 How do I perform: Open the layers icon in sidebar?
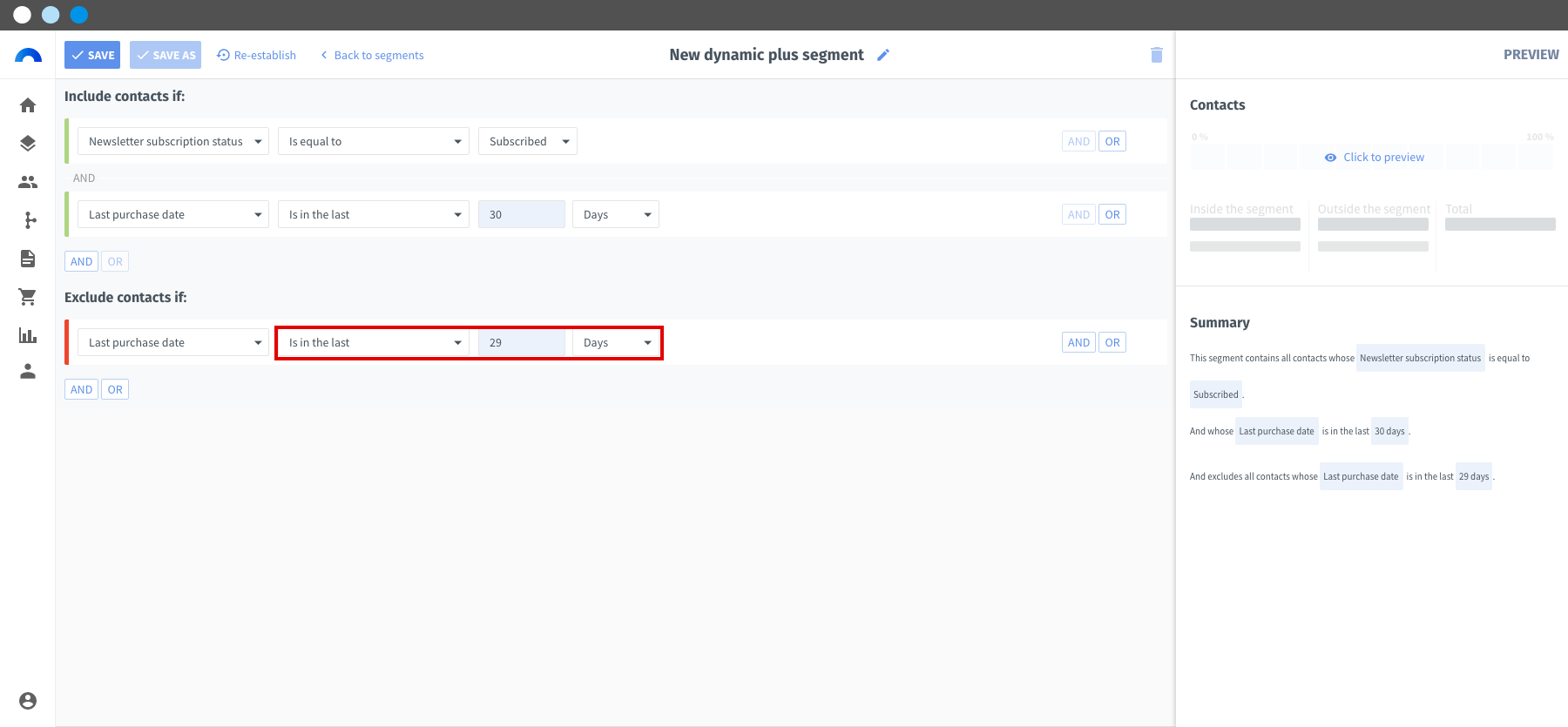pyautogui.click(x=28, y=144)
